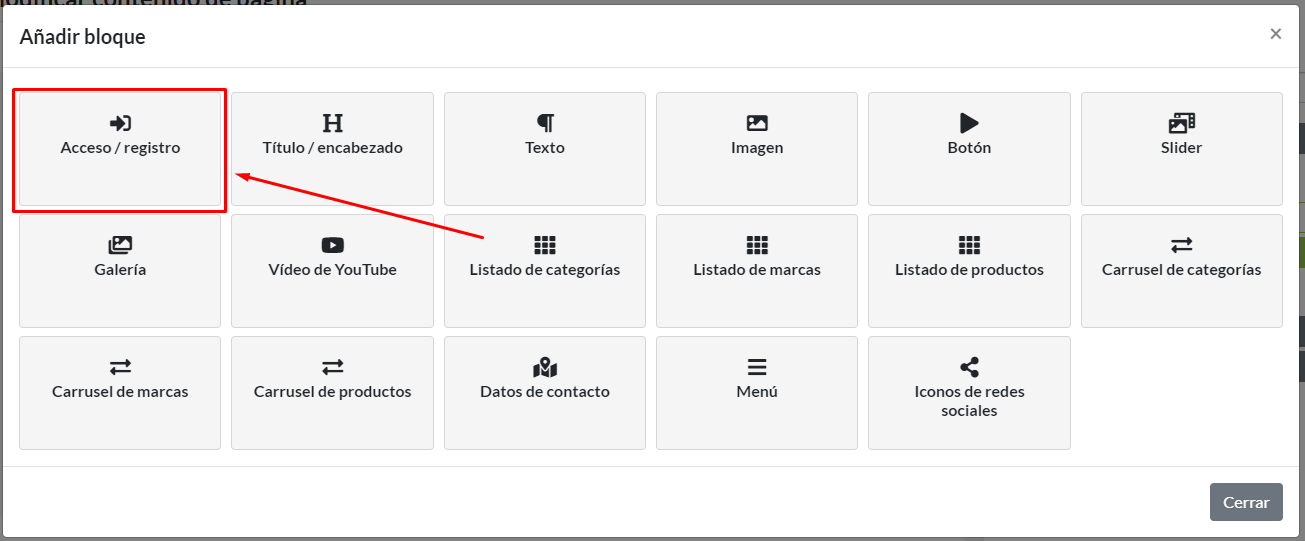Select the Menú hamburger icon
The width and height of the screenshot is (1305, 541).
click(757, 367)
